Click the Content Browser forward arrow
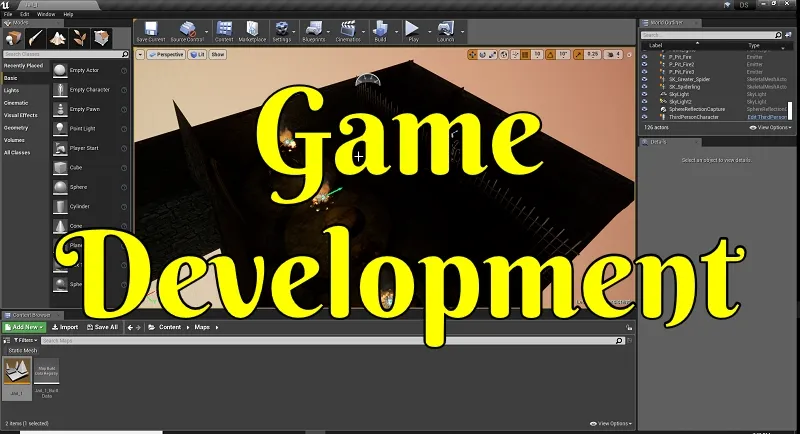This screenshot has height=434, width=800. coord(138,327)
